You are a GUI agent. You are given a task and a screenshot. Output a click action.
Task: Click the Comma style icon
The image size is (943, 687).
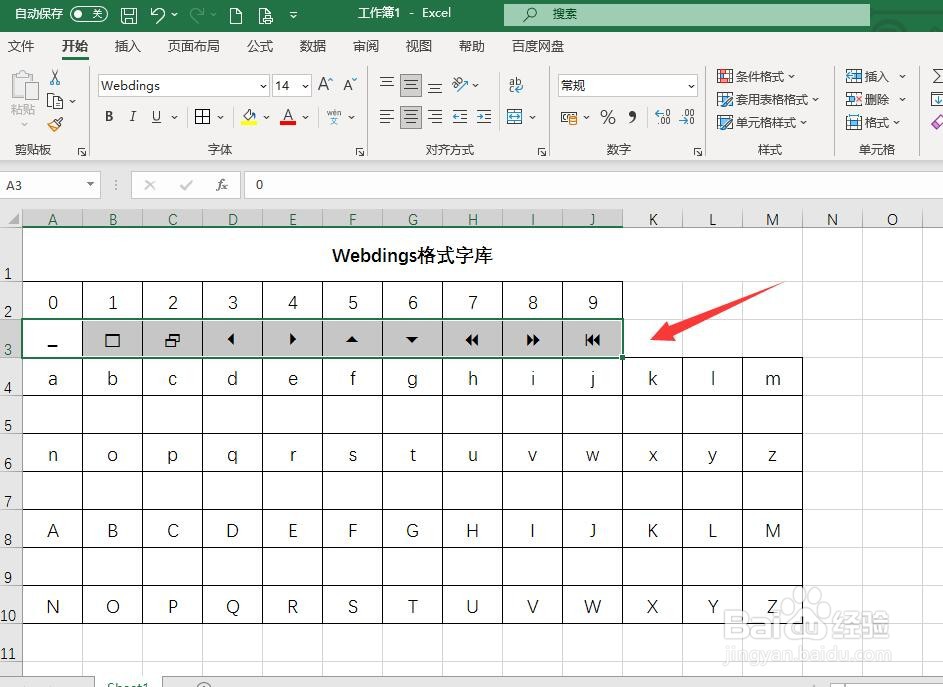coord(632,117)
